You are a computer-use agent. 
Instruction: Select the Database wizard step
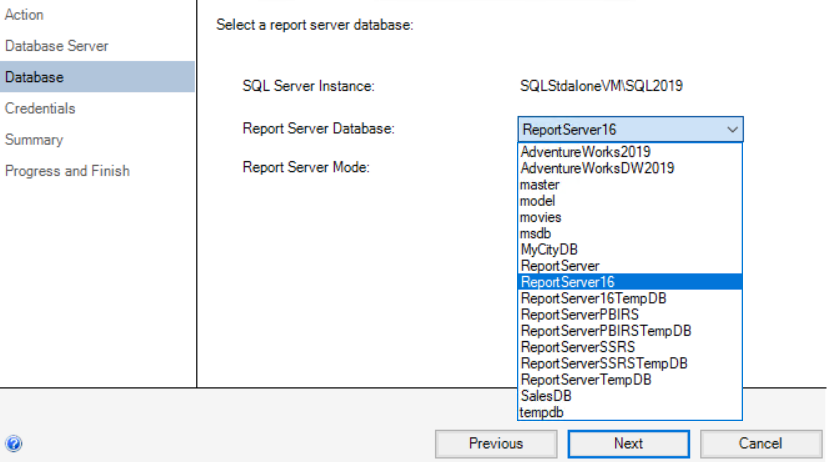click(97, 77)
